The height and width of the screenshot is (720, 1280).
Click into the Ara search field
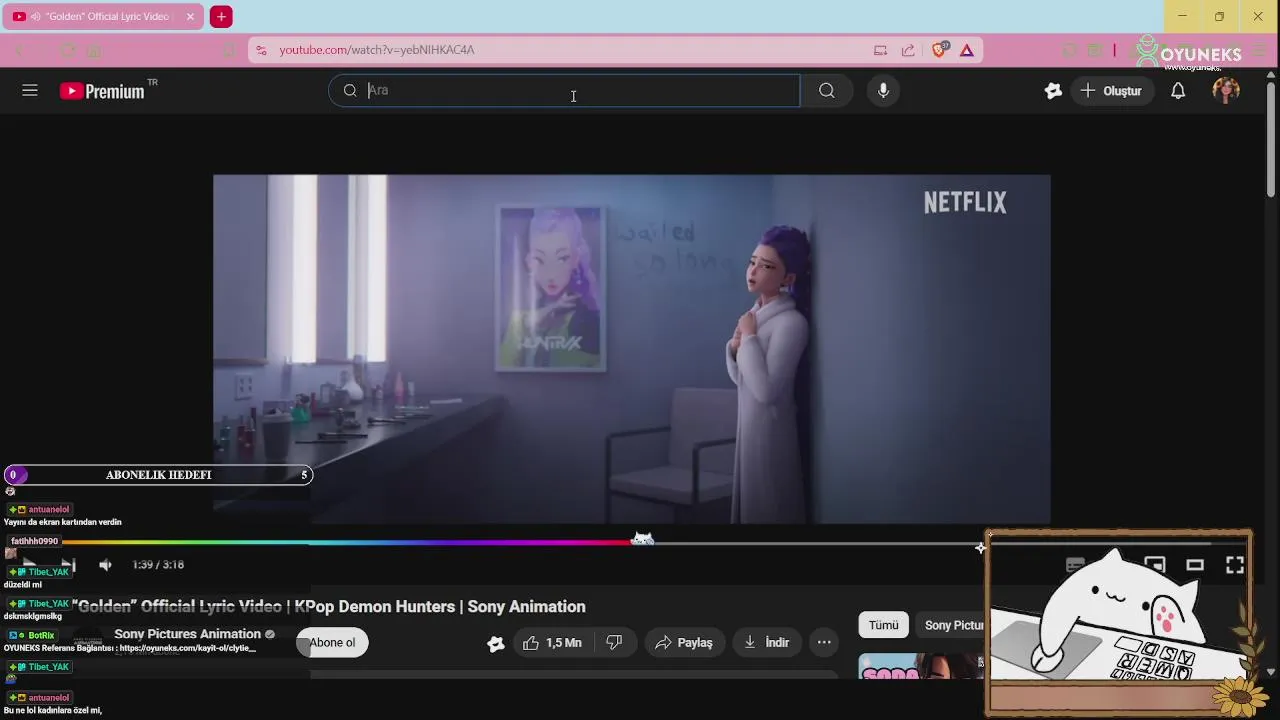(564, 91)
